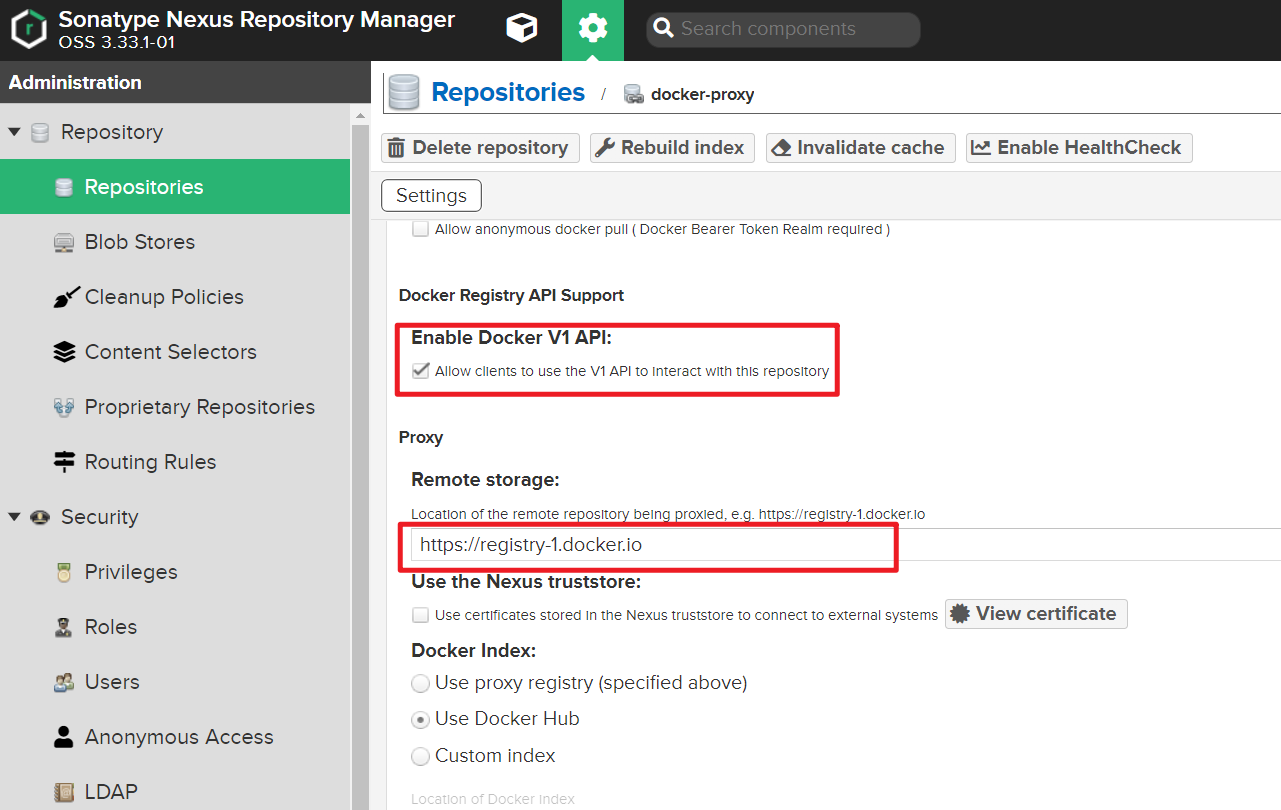This screenshot has width=1281, height=810.
Task: Click the Invalidate cache button
Action: pos(860,148)
